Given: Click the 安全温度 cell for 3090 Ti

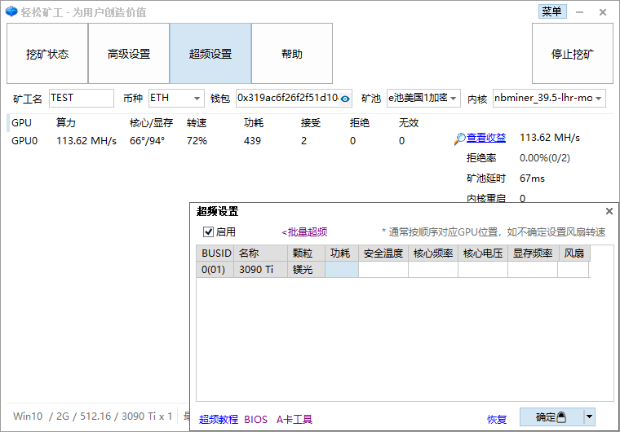Looking at the screenshot, I should point(384,270).
